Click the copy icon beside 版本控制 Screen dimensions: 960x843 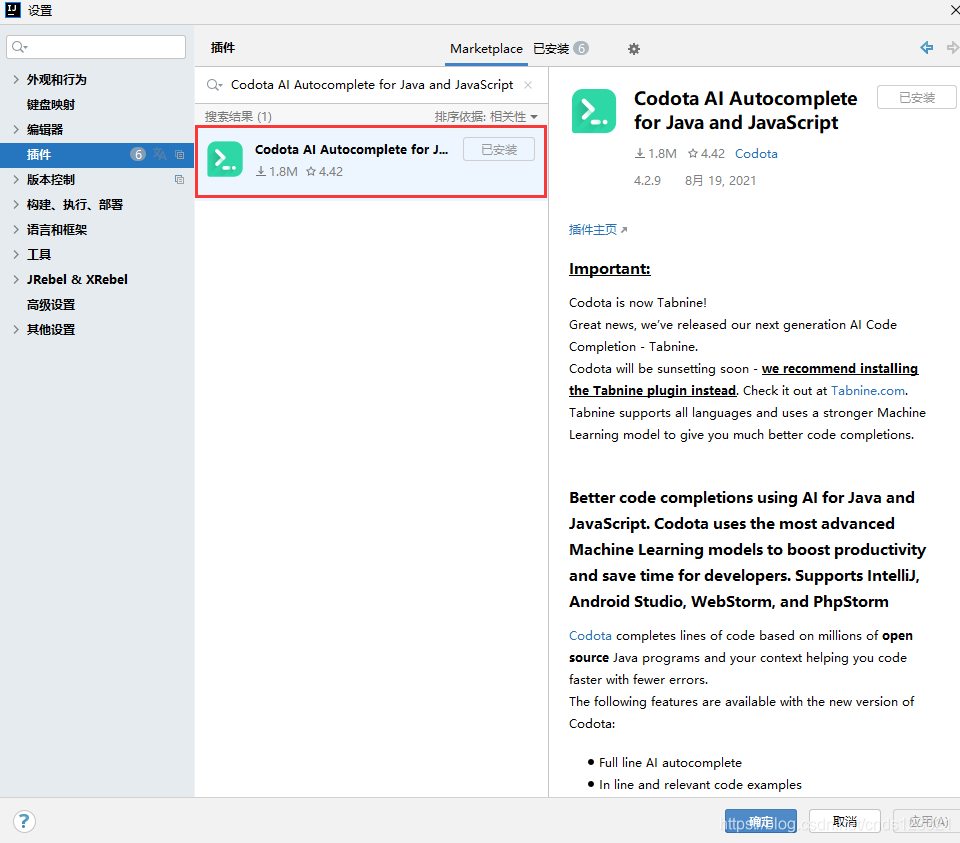(x=179, y=179)
